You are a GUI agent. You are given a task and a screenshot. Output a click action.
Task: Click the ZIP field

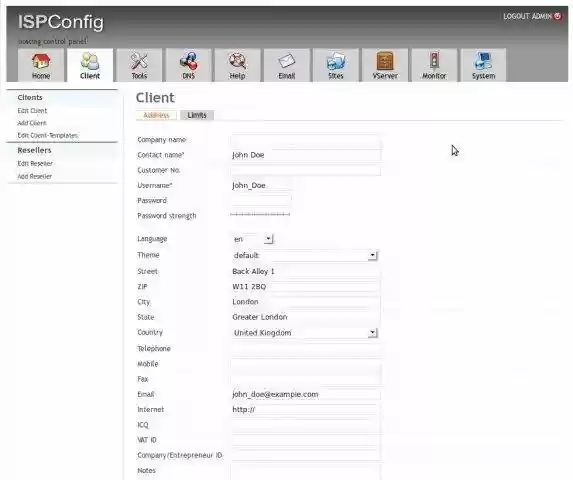[x=306, y=287]
